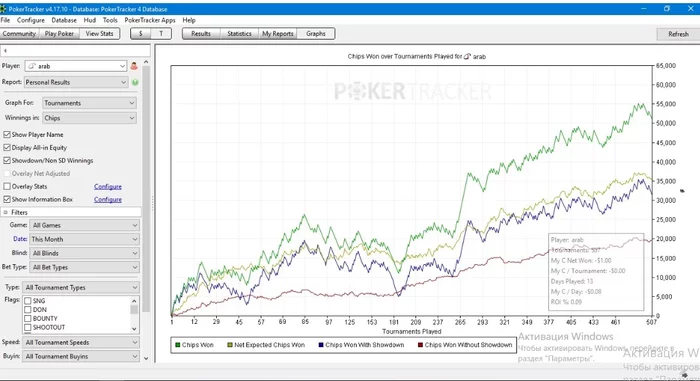Uncheck the Showdown/Non SD Winnings option
Screen dimensions: 700x381
7,160
